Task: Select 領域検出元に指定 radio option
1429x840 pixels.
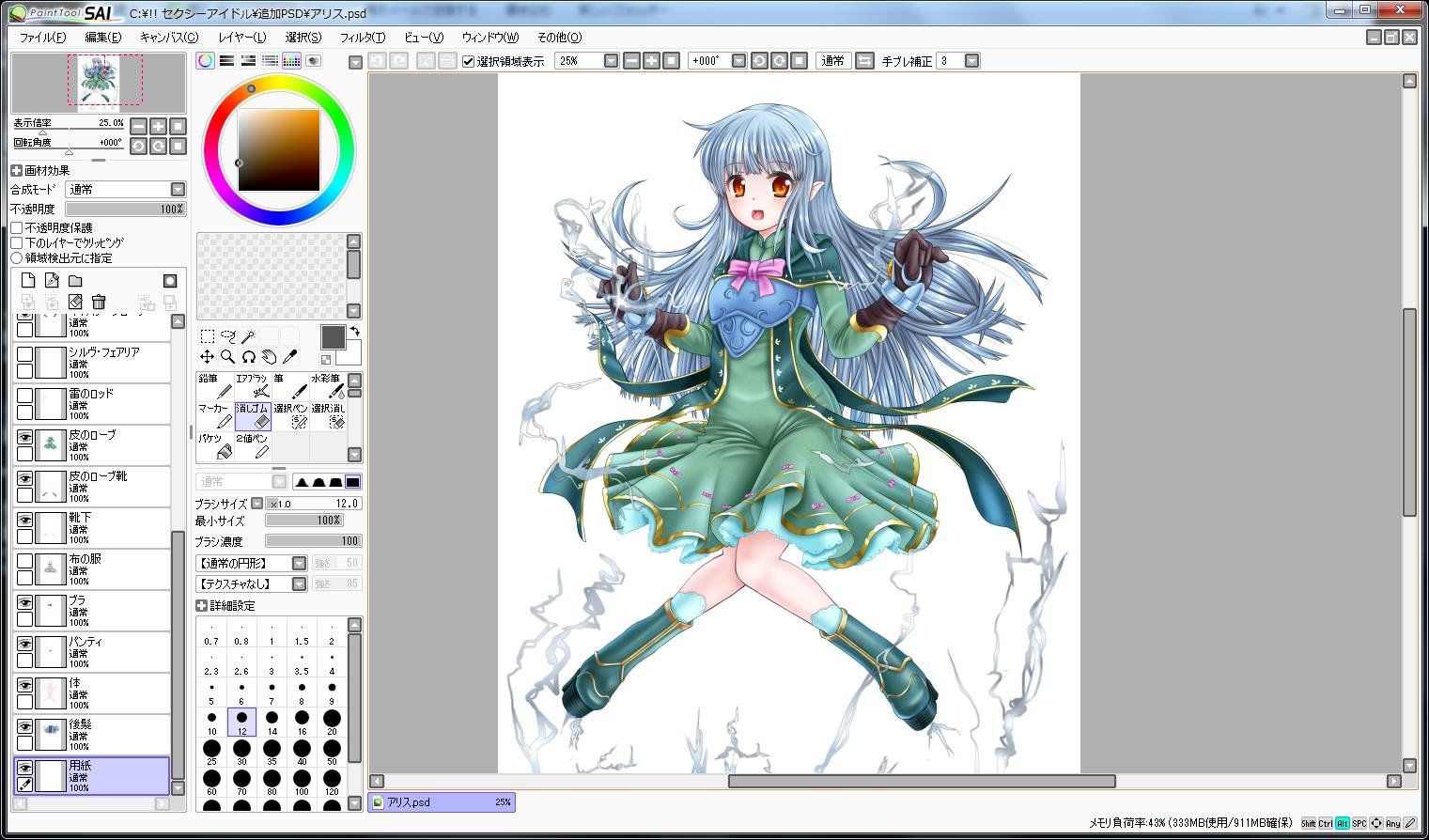Action: (17, 258)
